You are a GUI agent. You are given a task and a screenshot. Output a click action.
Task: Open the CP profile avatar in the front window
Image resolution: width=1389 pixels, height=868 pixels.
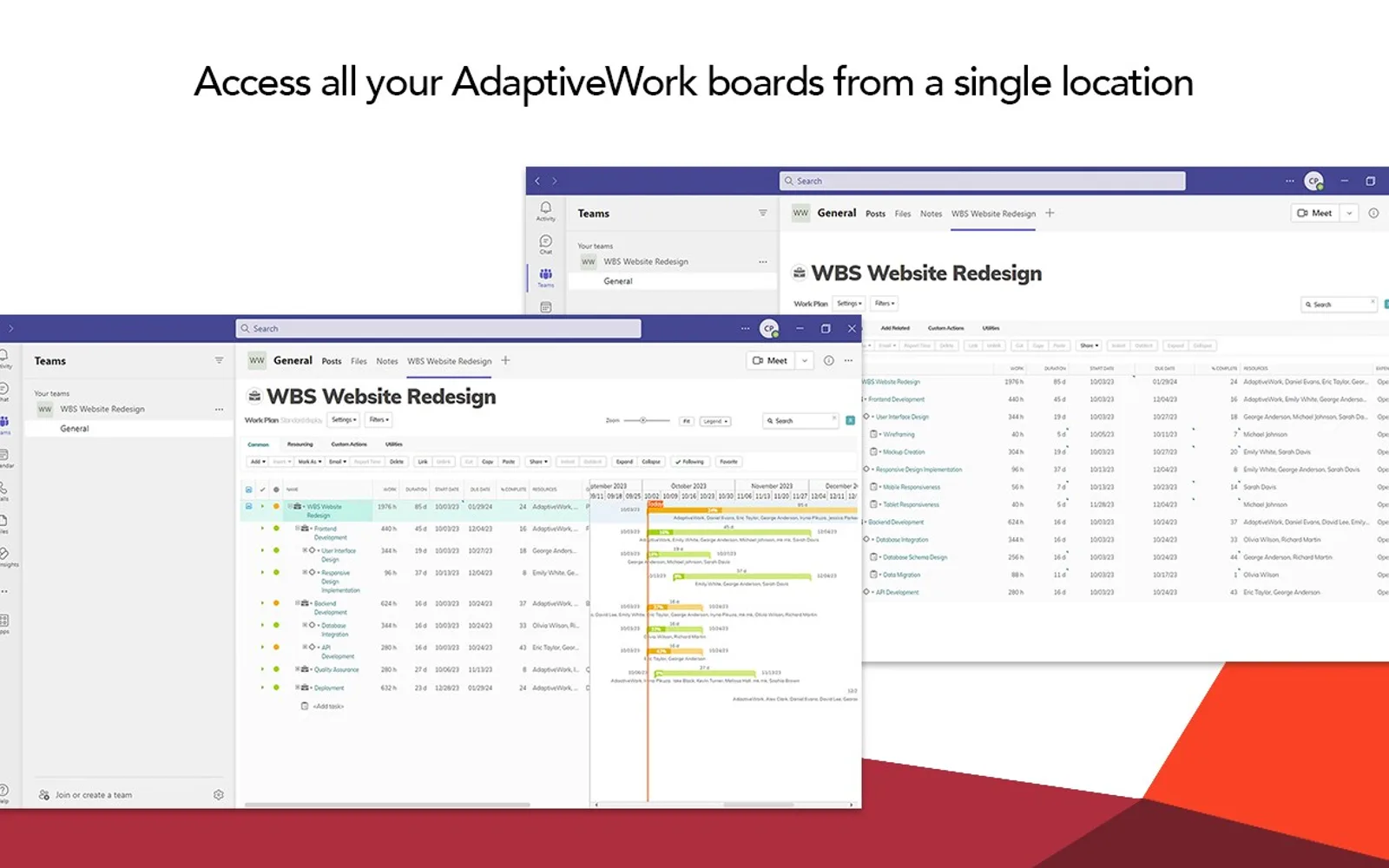point(769,328)
